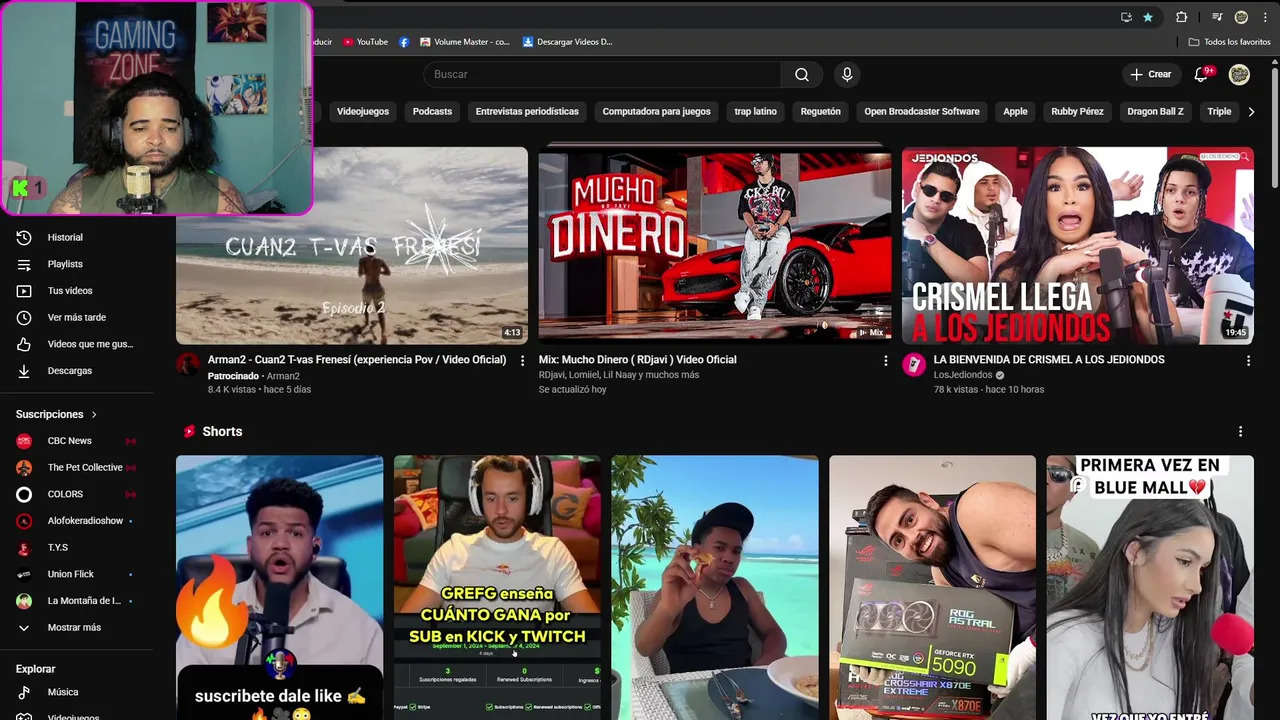
Task: Select the Open Broadcaster Software chip
Action: tap(922, 111)
